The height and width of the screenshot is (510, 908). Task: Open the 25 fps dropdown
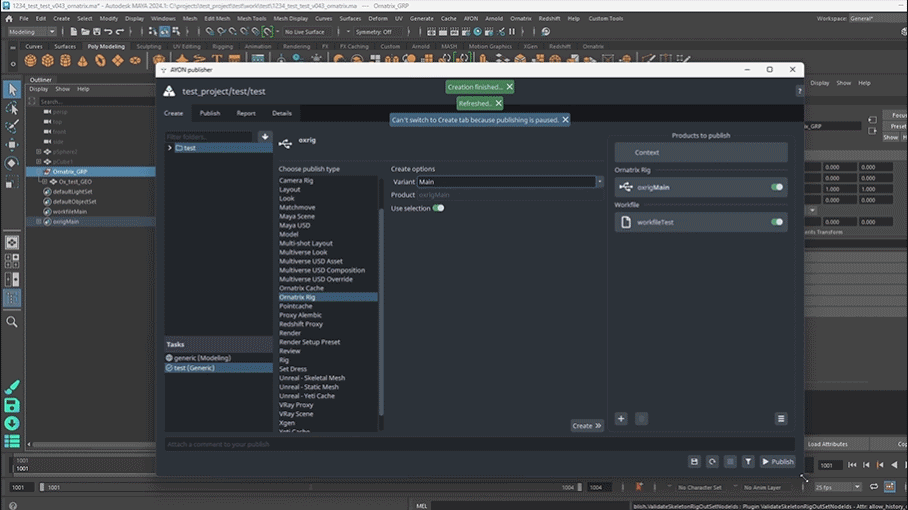click(838, 487)
